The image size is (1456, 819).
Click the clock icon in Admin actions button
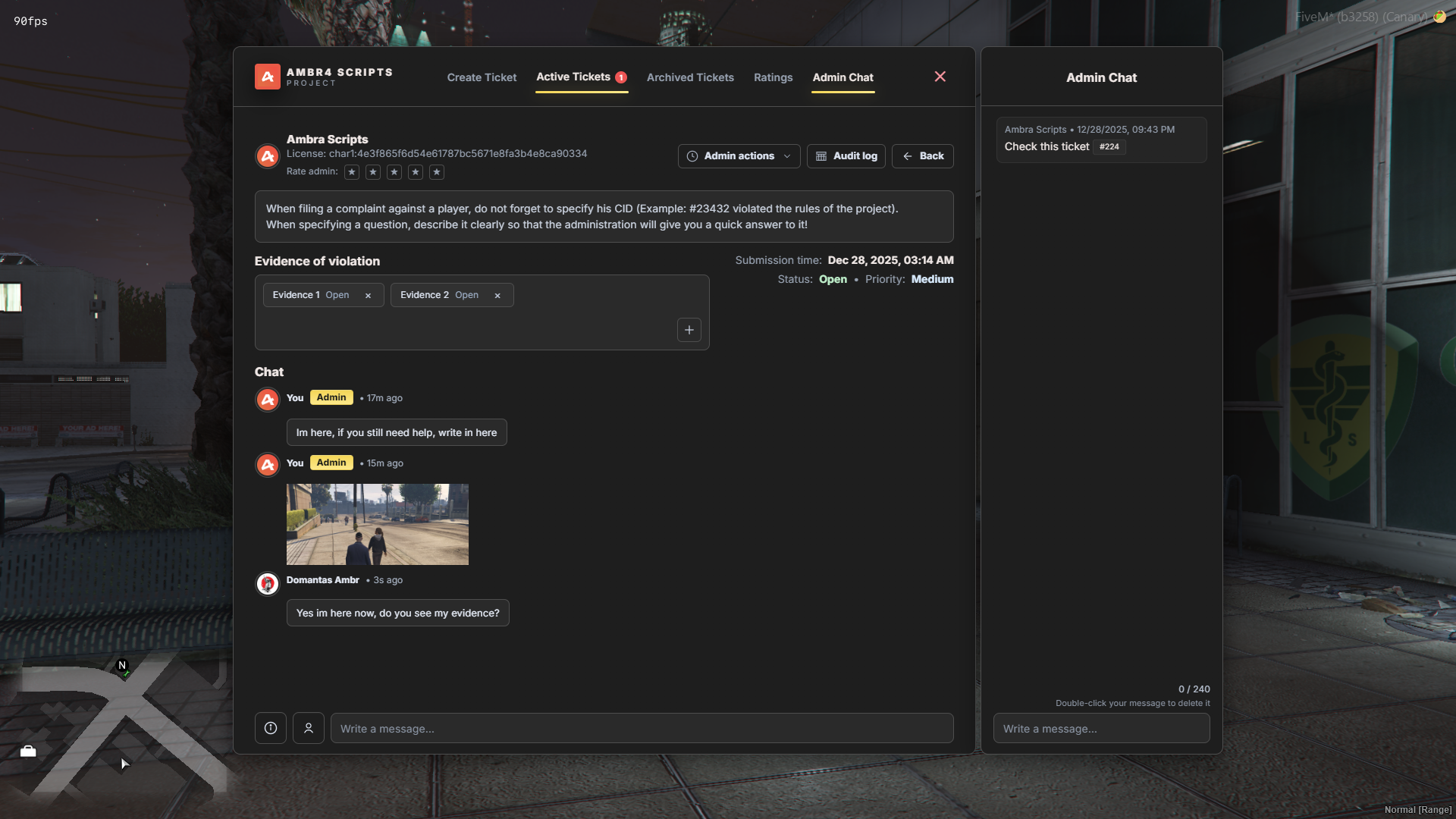point(692,156)
